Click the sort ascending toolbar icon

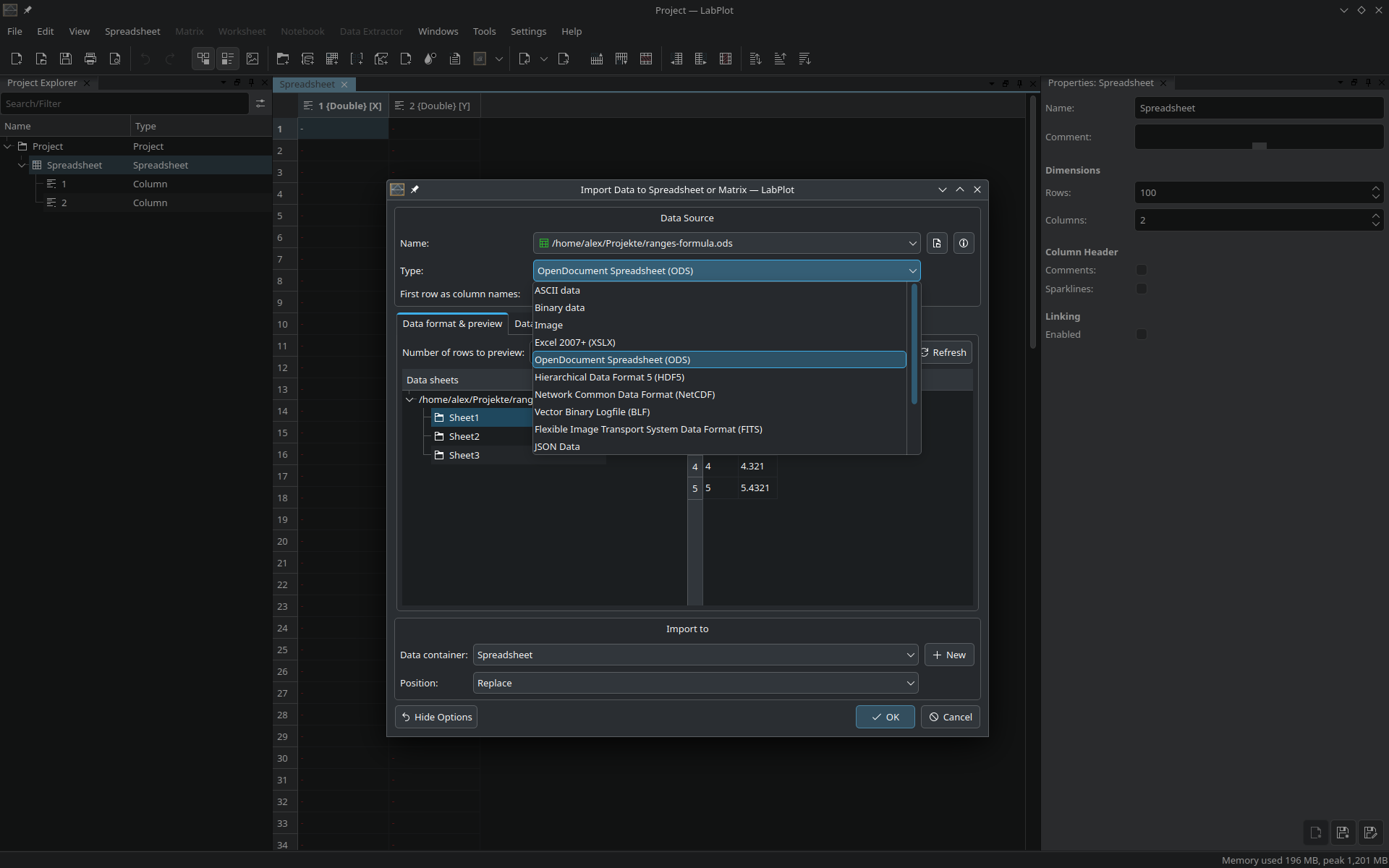(x=780, y=59)
